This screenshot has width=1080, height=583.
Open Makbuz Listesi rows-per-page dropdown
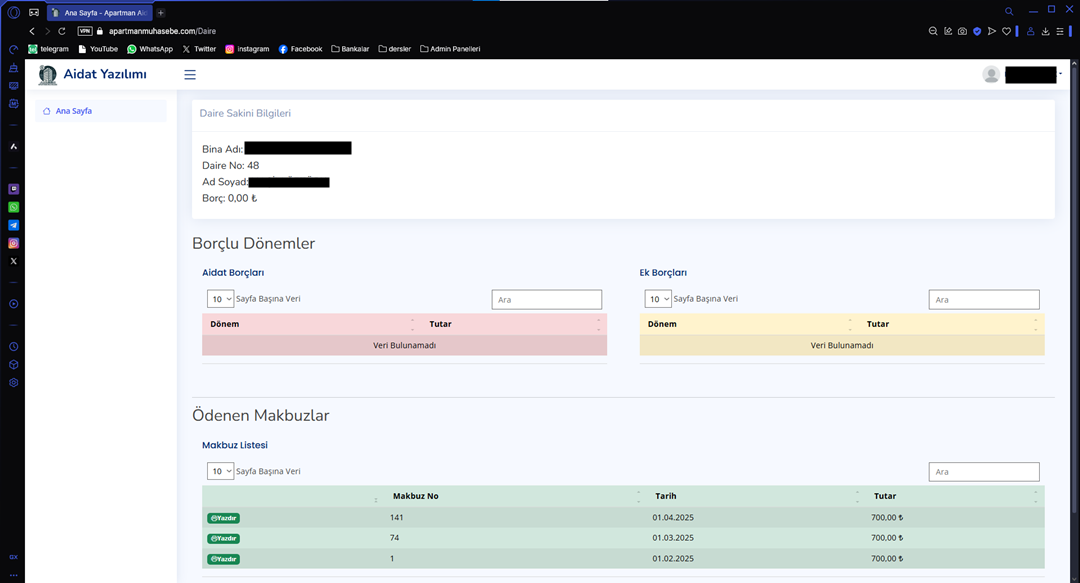(x=221, y=471)
